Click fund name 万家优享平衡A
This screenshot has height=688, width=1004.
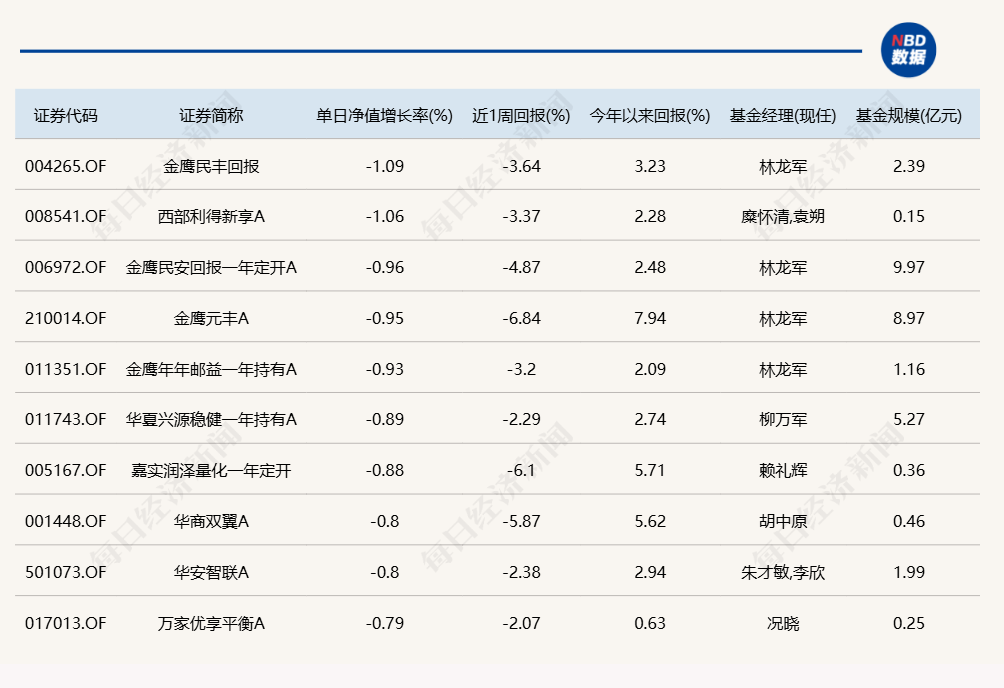tap(211, 623)
